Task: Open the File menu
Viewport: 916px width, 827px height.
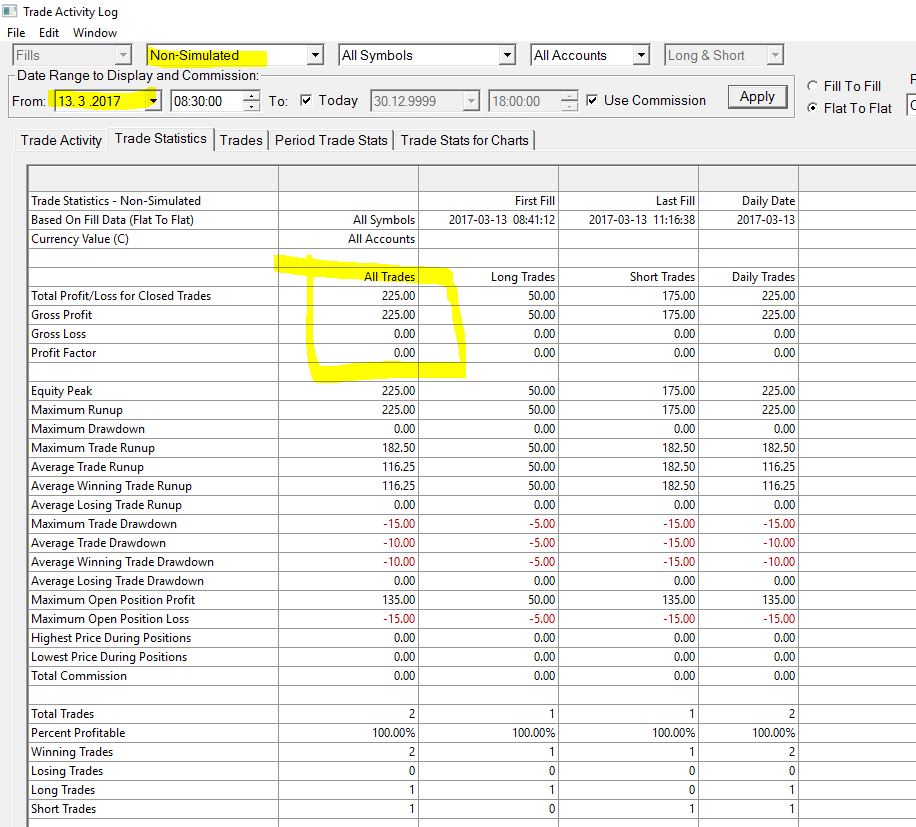Action: (x=16, y=33)
